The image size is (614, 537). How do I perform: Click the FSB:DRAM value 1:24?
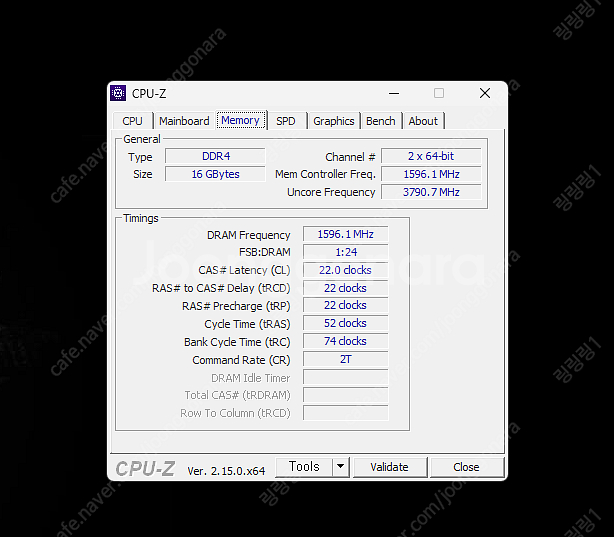coord(345,252)
